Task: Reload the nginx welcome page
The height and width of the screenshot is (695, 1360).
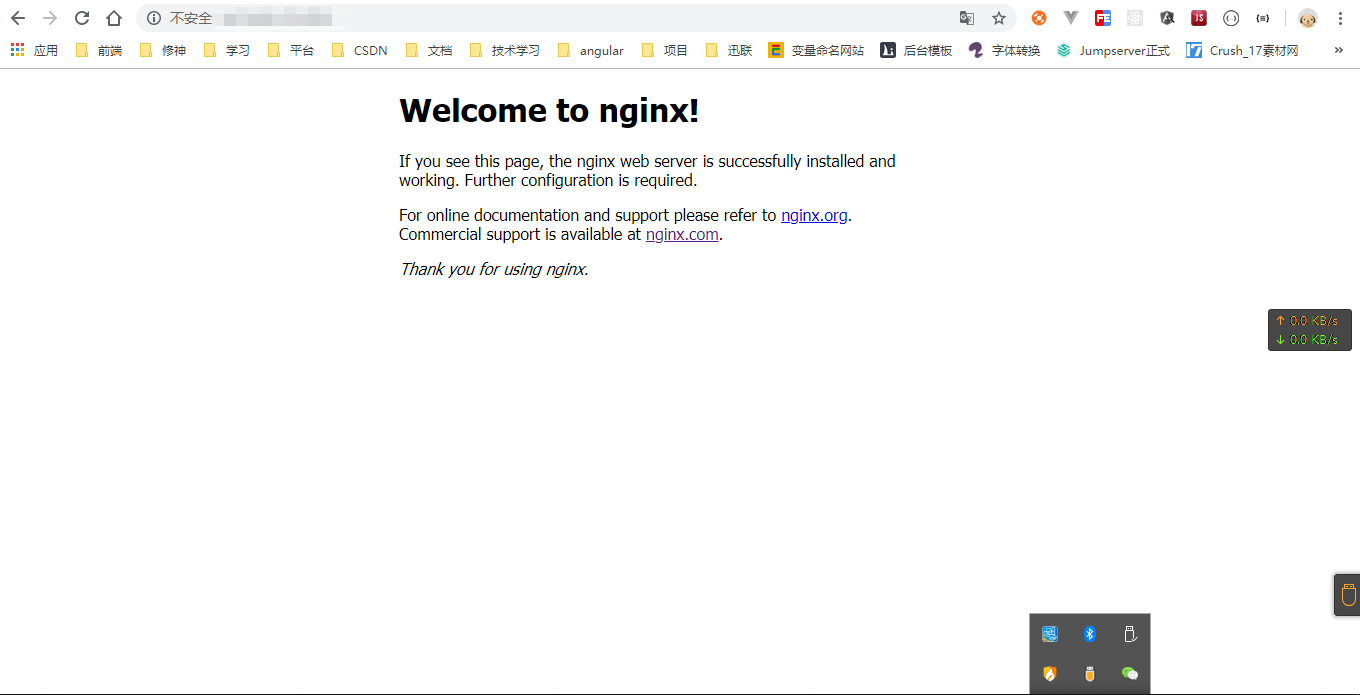Action: point(82,18)
